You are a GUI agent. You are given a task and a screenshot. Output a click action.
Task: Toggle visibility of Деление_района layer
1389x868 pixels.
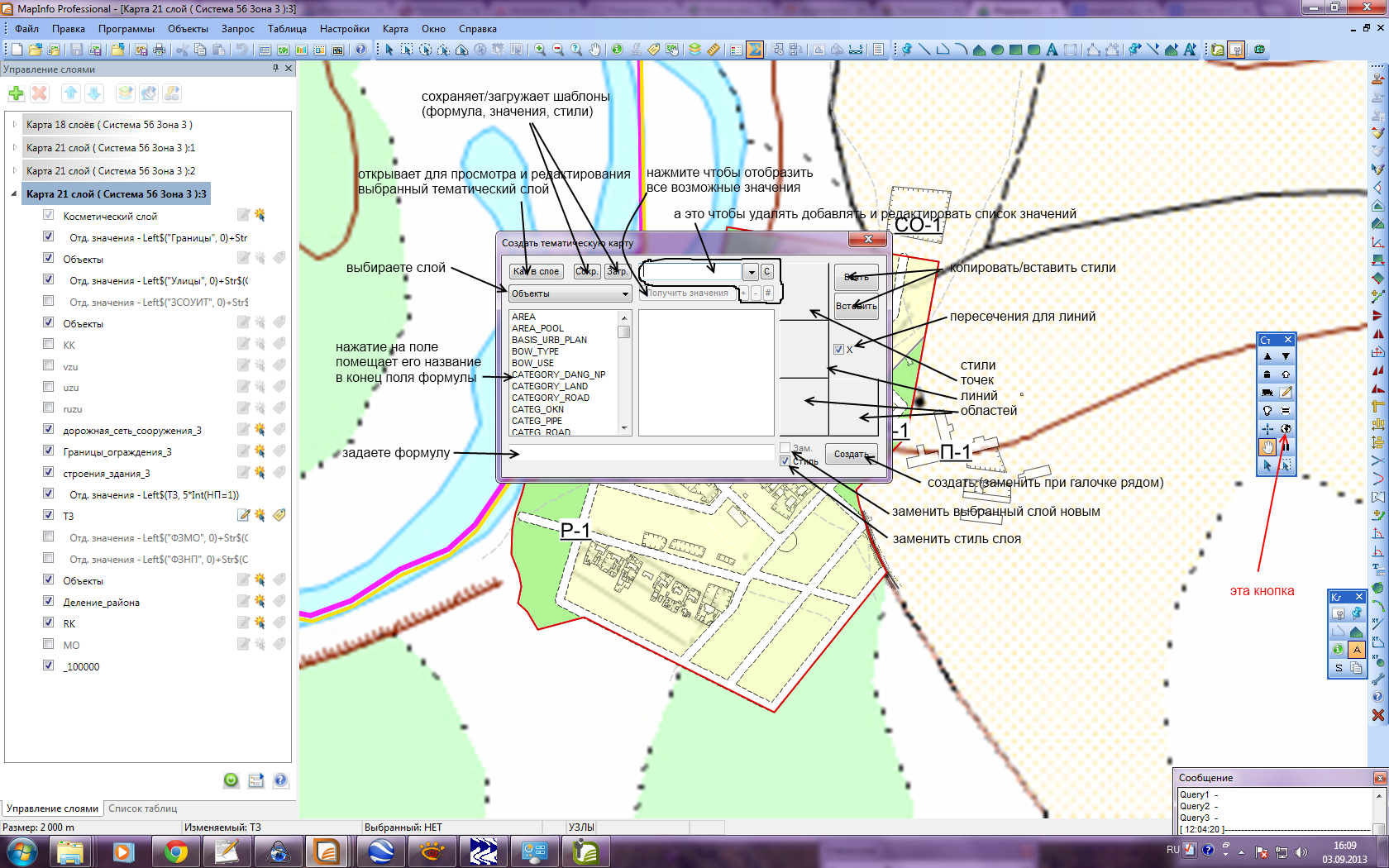(x=48, y=601)
